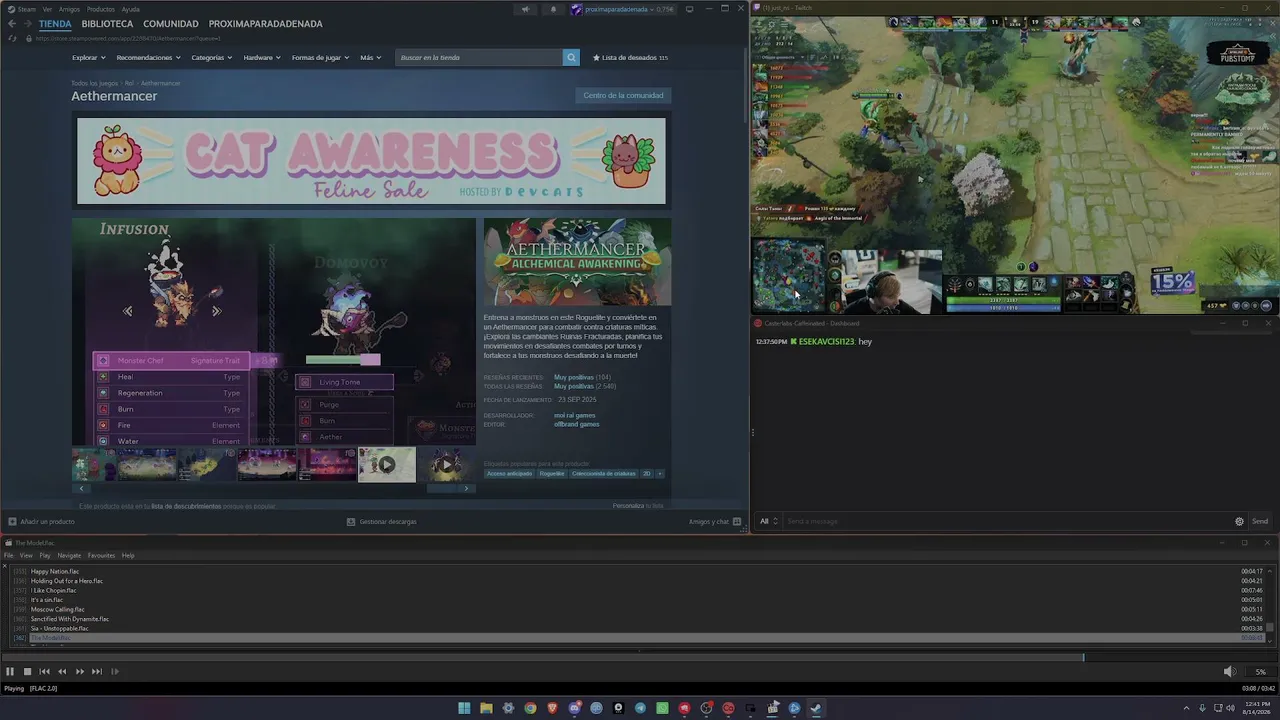Open the PROXIMAPARADADENADA profile tab
This screenshot has height=720, width=1280.
click(x=265, y=24)
